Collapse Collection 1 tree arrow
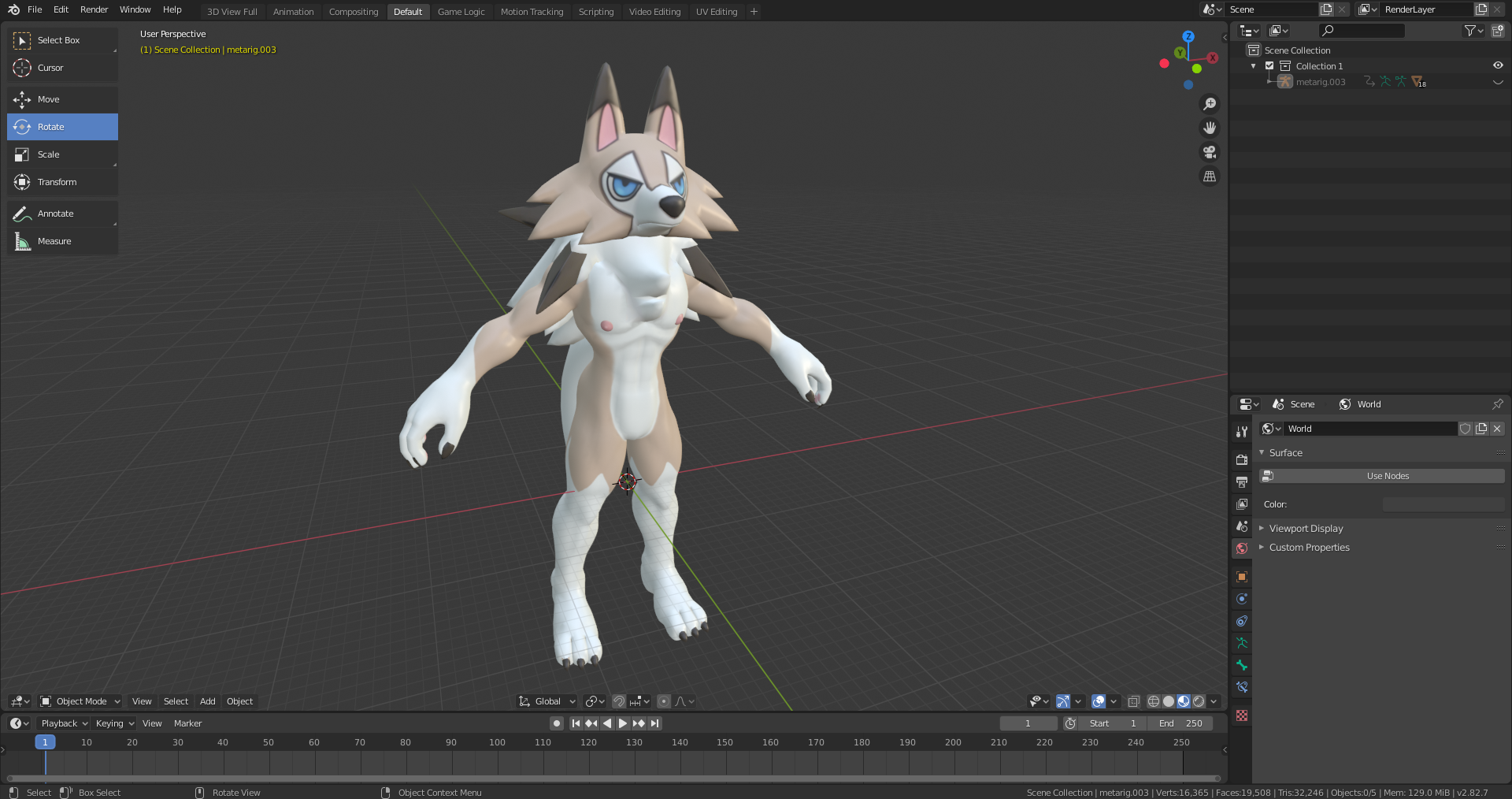Screen dimensions: 1512x799 click(x=1254, y=66)
